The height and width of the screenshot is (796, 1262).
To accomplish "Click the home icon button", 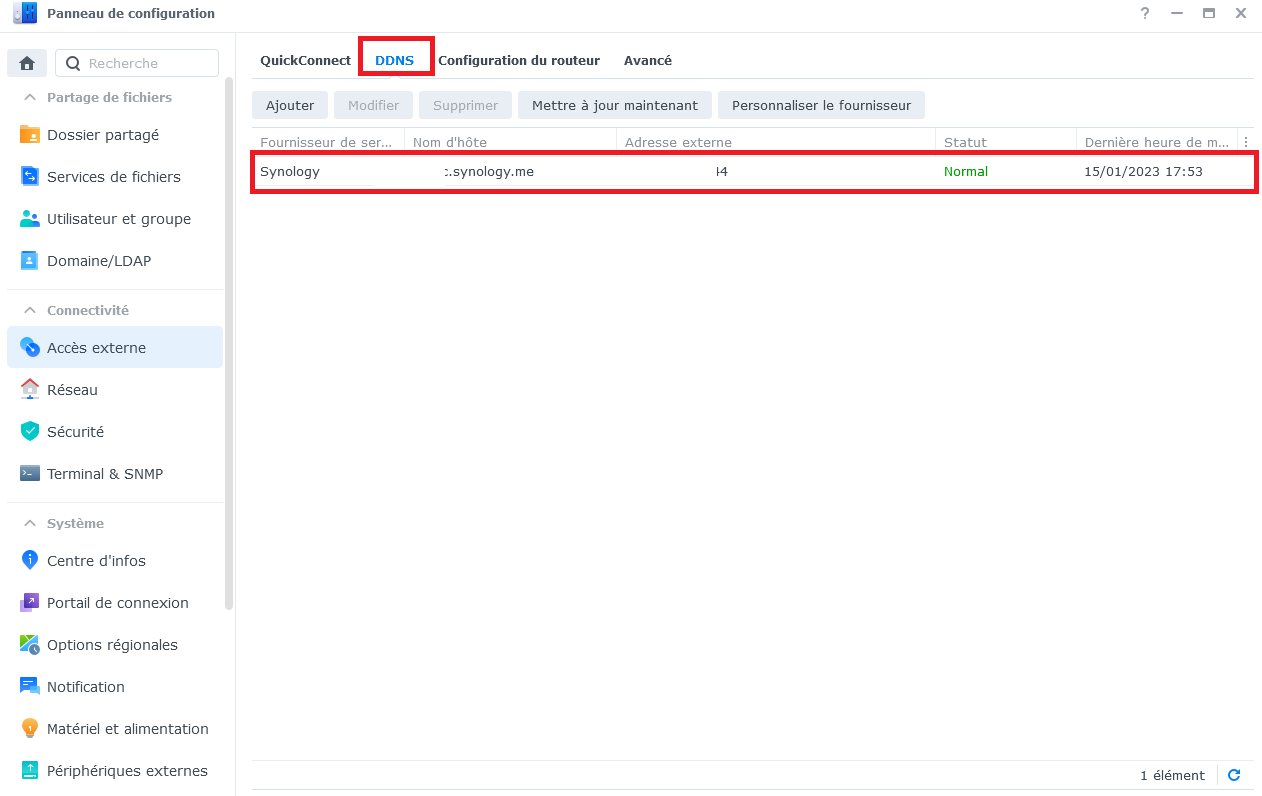I will point(27,63).
